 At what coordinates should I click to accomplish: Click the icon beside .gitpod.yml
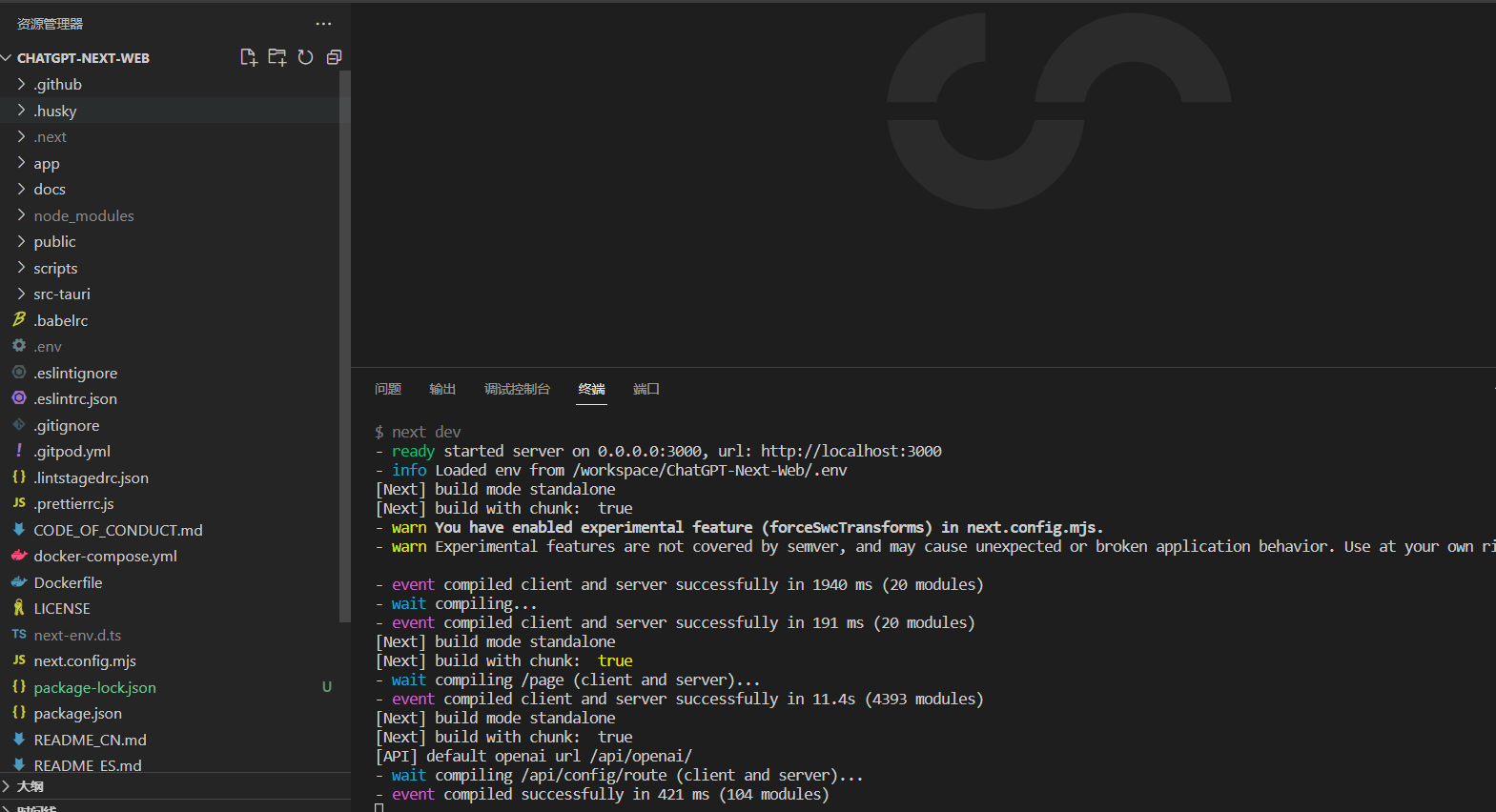[19, 451]
